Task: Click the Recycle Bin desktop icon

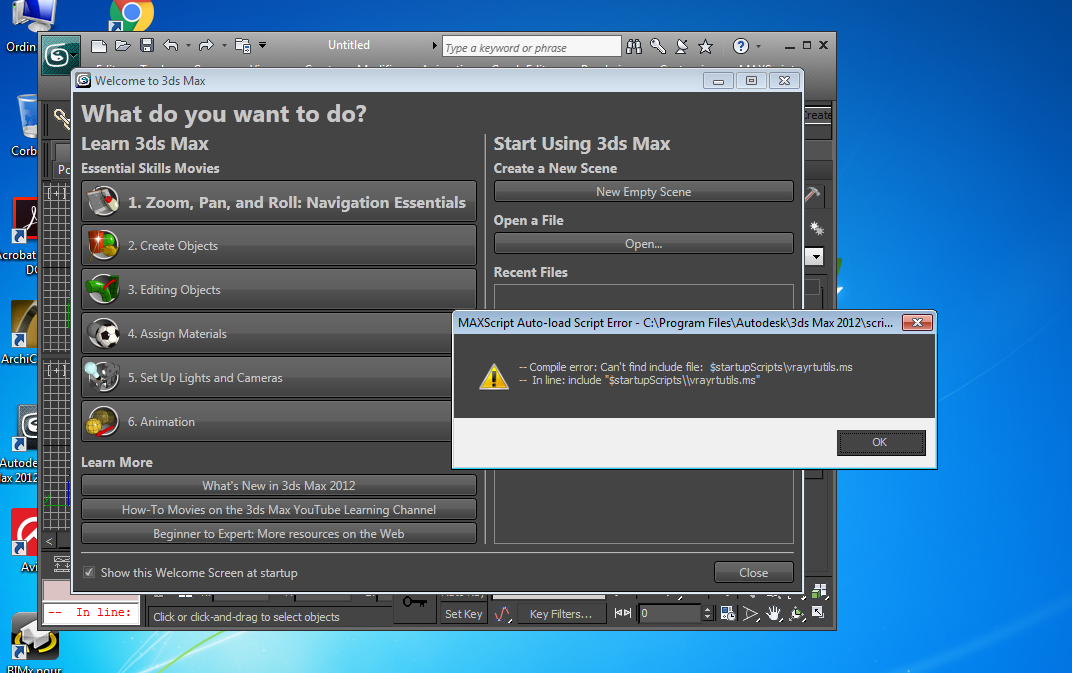Action: 28,116
